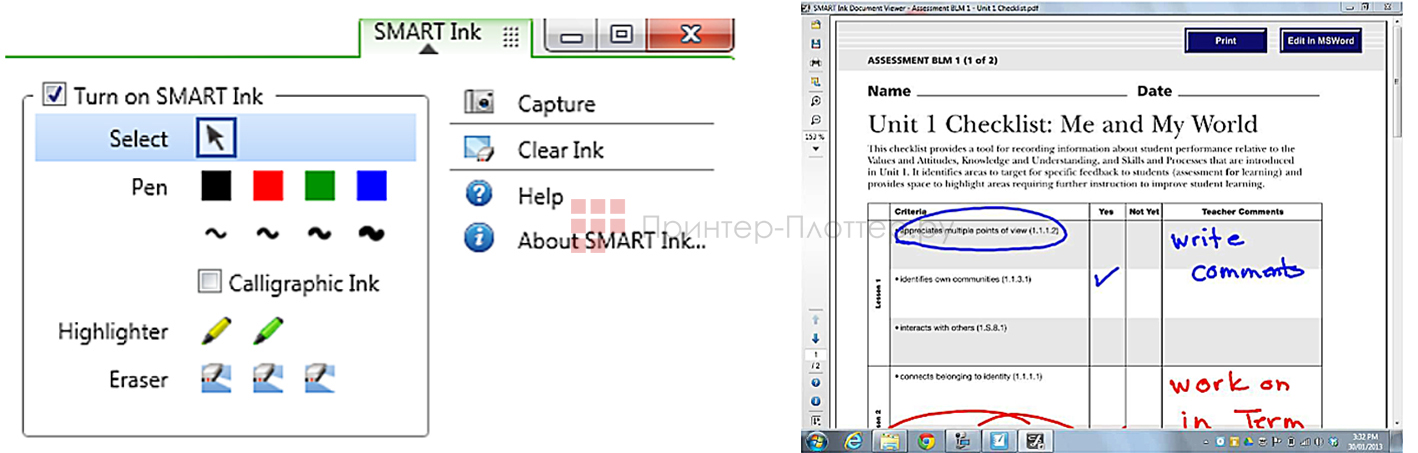The height and width of the screenshot is (453, 1418).
Task: Pick the thinnest pen line thickness
Action: pos(215,234)
